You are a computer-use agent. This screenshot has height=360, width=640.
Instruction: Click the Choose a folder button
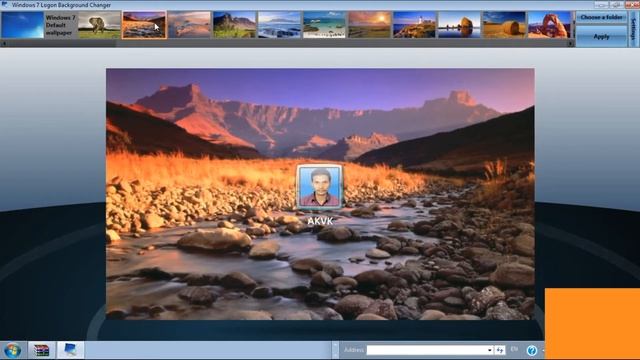[x=601, y=18]
